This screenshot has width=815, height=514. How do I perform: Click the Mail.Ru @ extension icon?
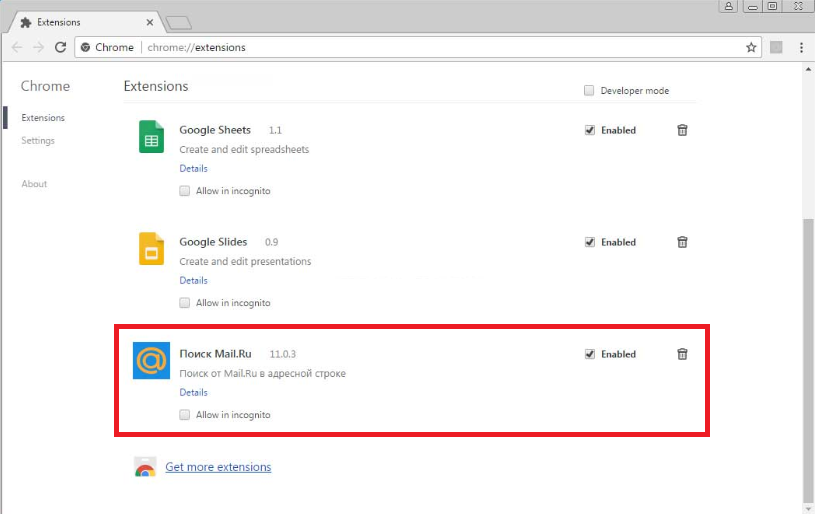pyautogui.click(x=151, y=360)
